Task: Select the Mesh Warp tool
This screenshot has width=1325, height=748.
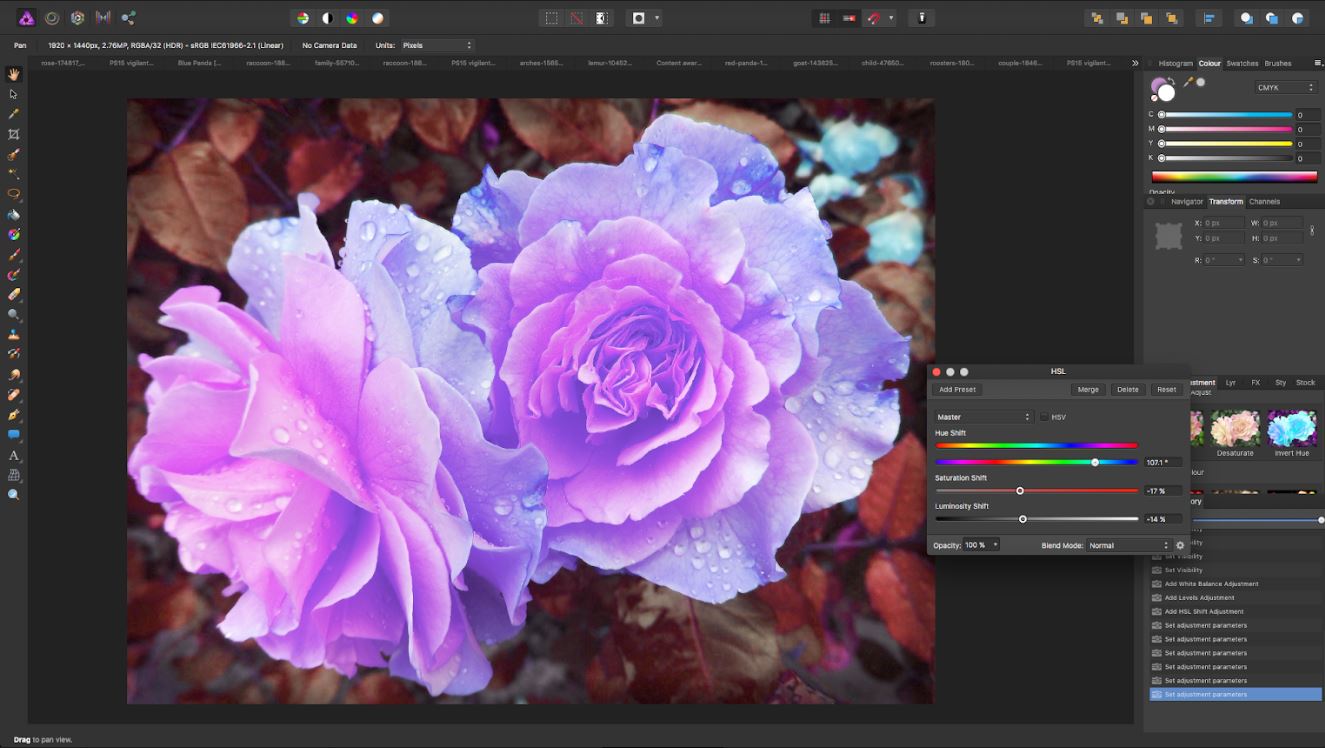Action: [14, 475]
